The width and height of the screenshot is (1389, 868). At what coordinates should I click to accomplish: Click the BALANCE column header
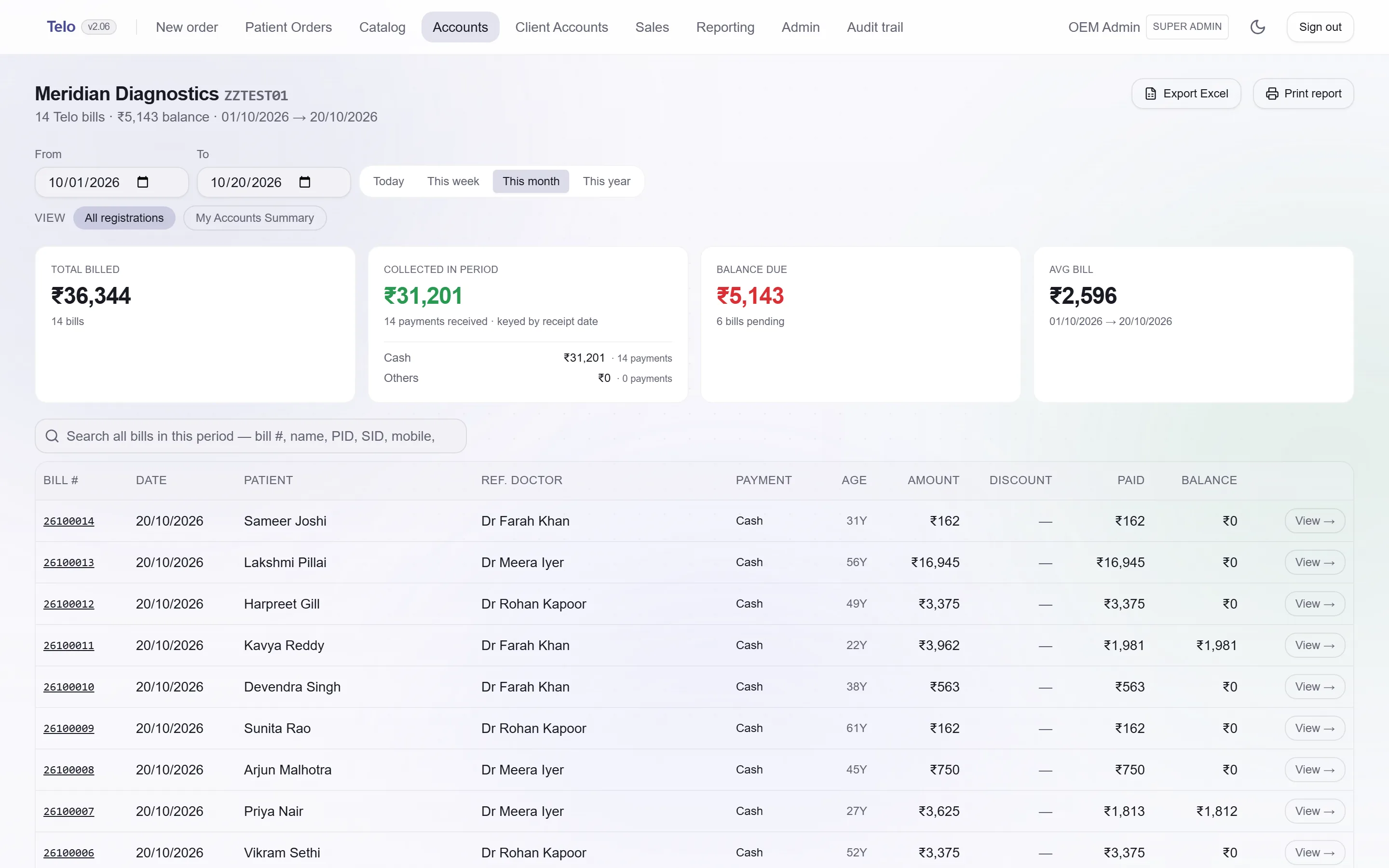(x=1209, y=480)
